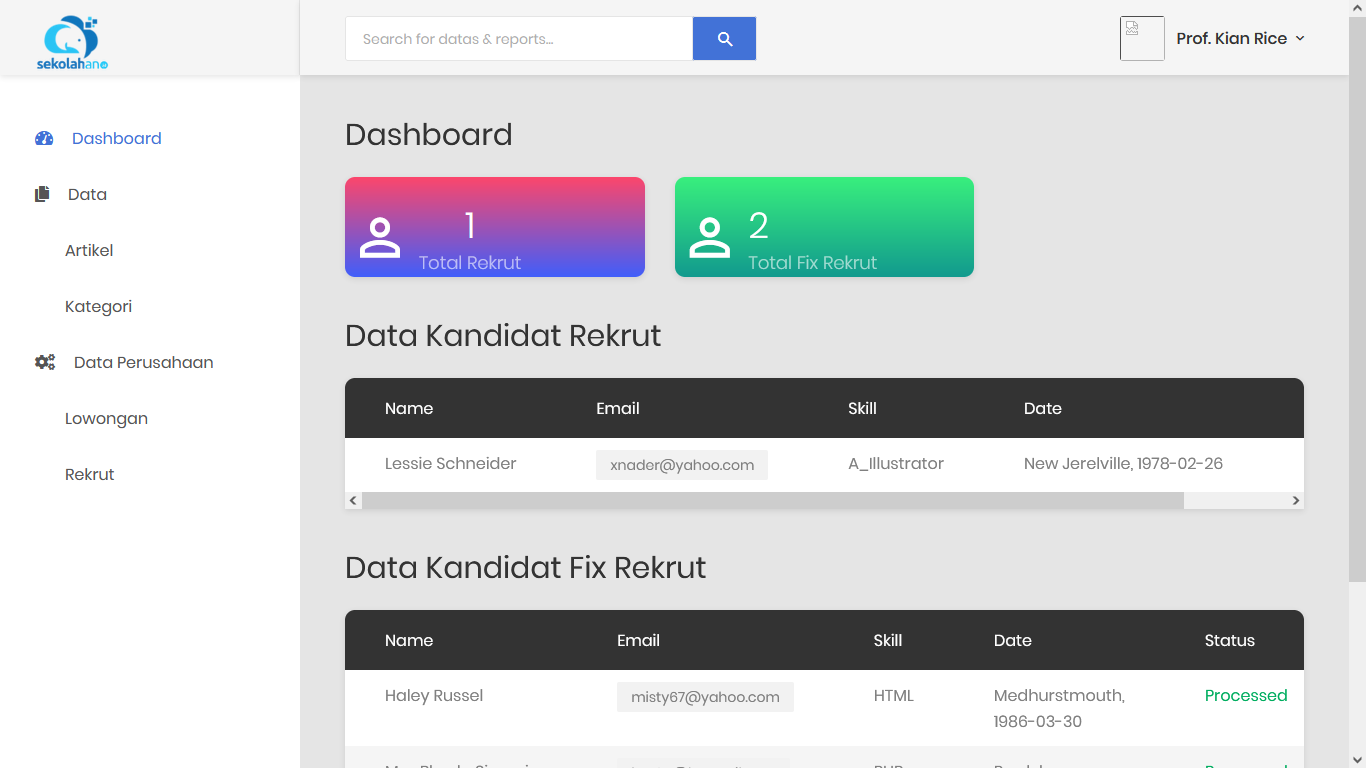Expand the Prof. Kian Rice dropdown chevron

1300,39
